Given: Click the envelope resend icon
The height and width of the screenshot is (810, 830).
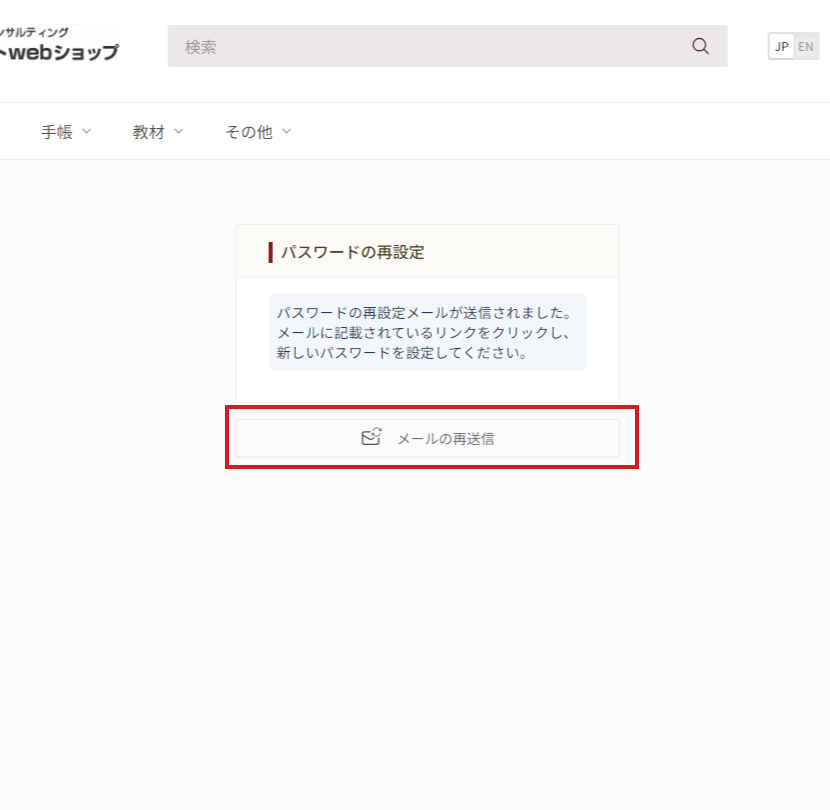Looking at the screenshot, I should click(x=371, y=437).
